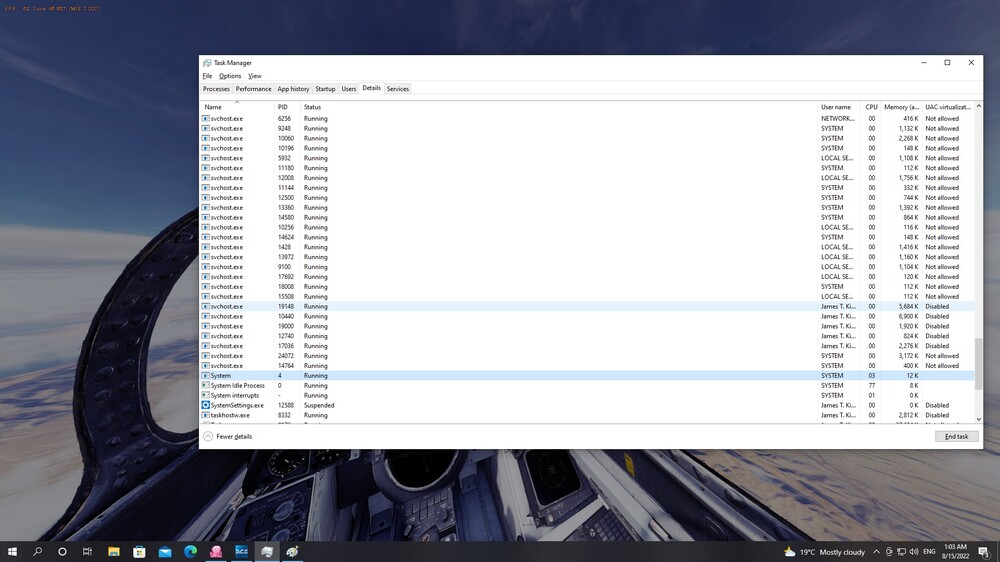This screenshot has width=1000, height=562.
Task: Open the View menu
Action: click(x=255, y=76)
